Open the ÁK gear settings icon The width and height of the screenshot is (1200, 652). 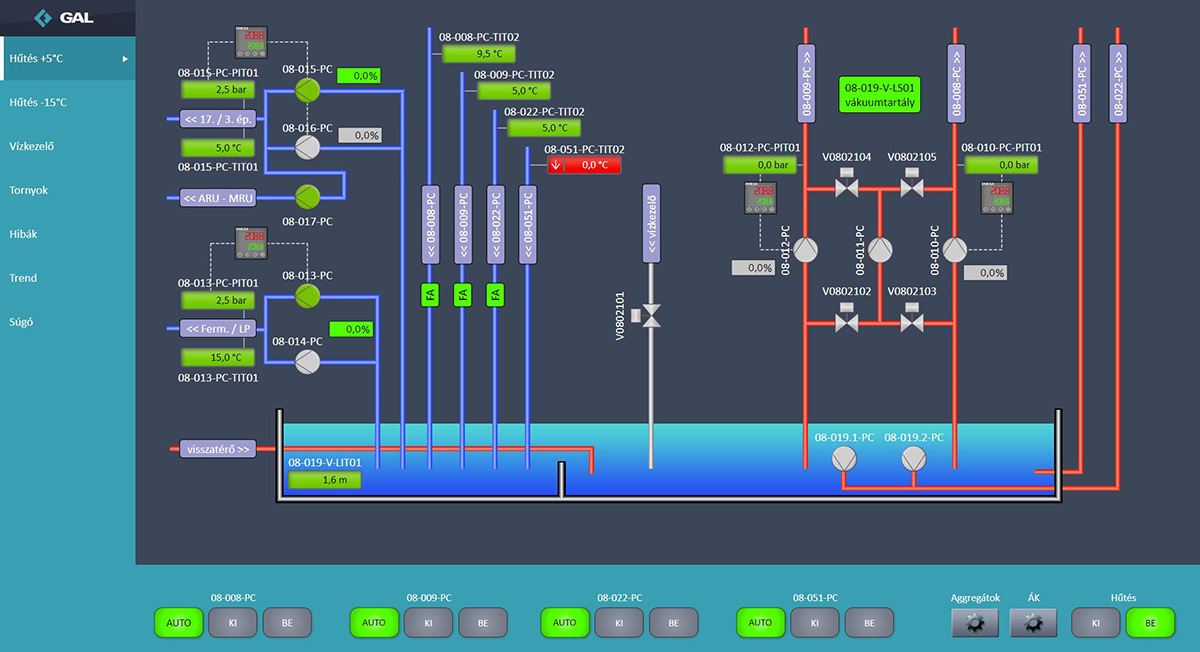point(1034,623)
